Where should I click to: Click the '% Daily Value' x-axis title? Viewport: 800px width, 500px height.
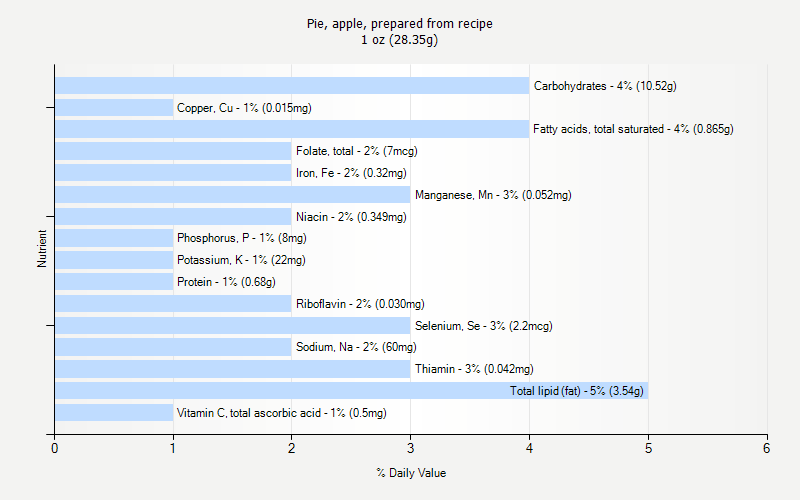point(411,473)
